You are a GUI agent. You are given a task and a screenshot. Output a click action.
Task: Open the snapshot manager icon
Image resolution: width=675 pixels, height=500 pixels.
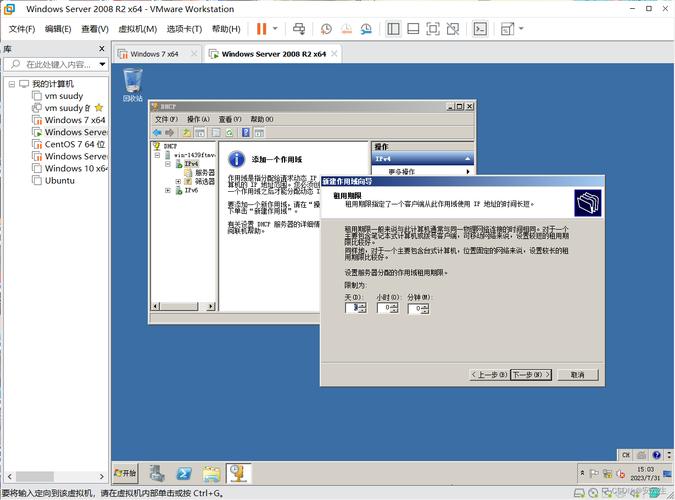(366, 29)
